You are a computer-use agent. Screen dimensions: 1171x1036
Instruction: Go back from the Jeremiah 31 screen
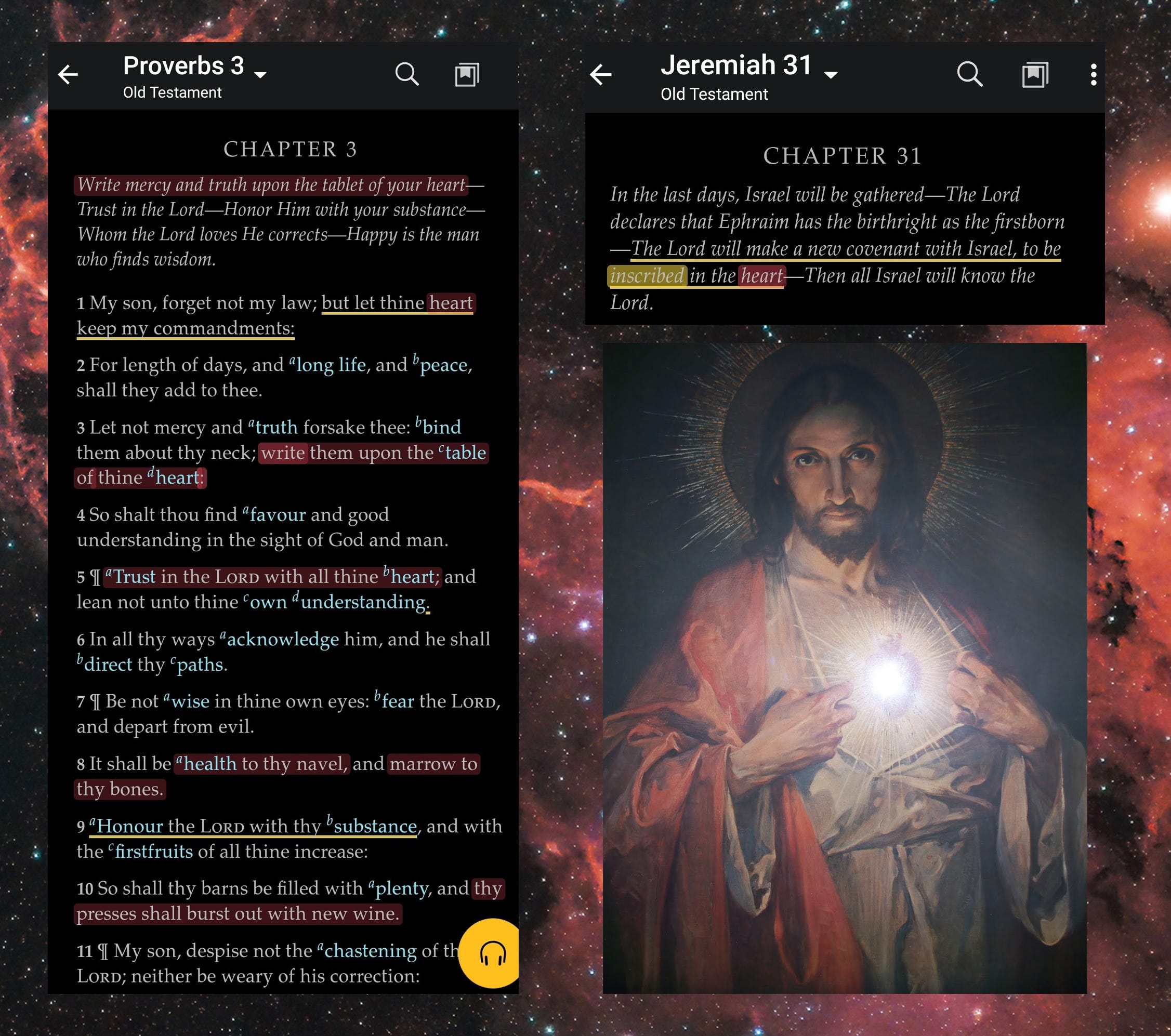(600, 74)
